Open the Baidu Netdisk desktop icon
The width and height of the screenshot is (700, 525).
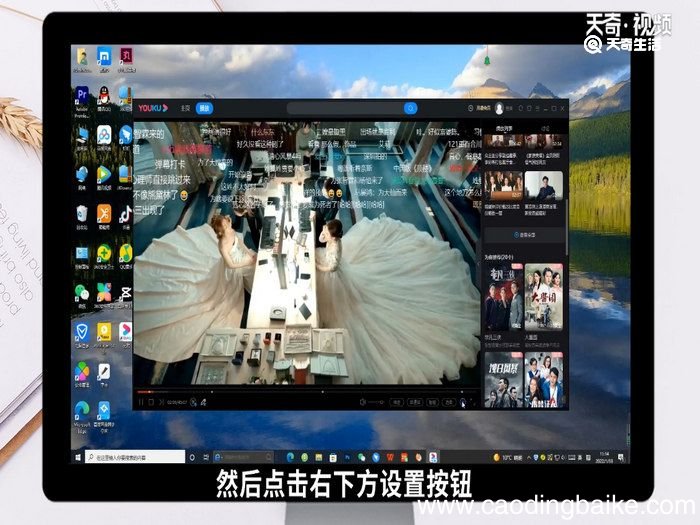[x=104, y=136]
